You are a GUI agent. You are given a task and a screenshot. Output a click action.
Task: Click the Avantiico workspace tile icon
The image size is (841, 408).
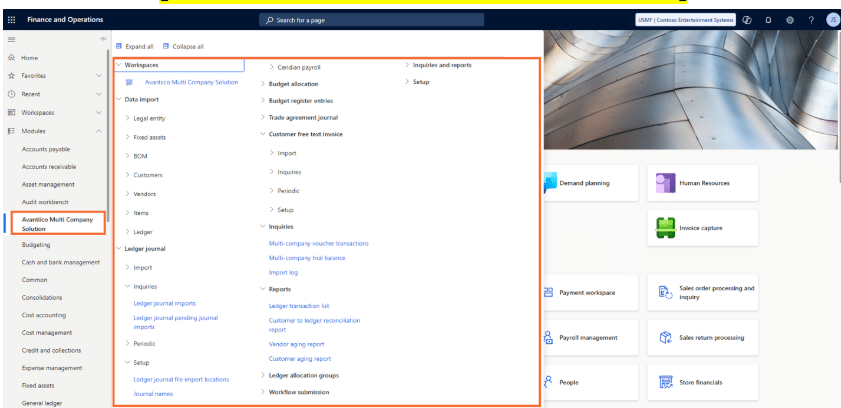click(x=129, y=83)
